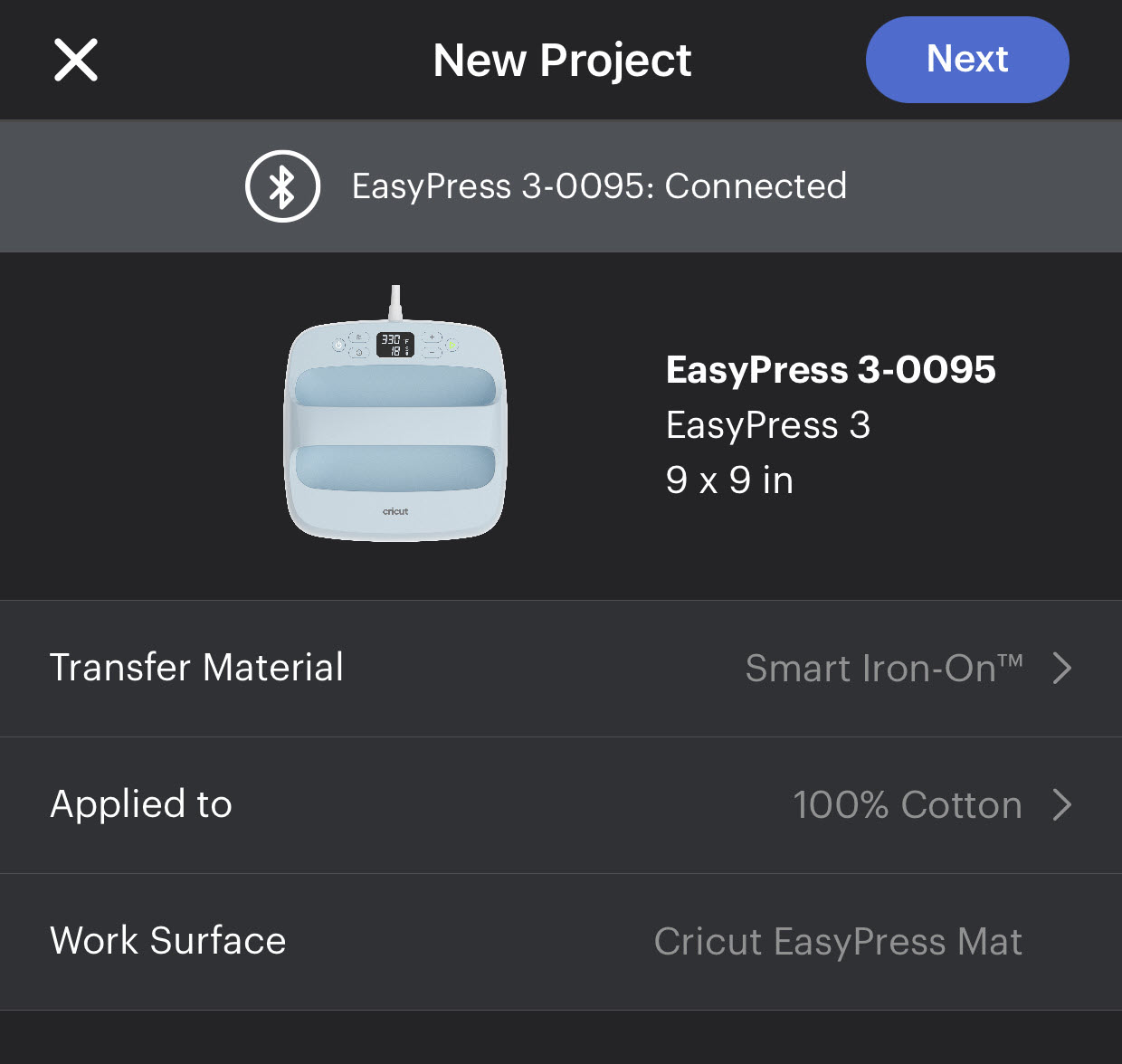Tap the New Project title

[562, 61]
